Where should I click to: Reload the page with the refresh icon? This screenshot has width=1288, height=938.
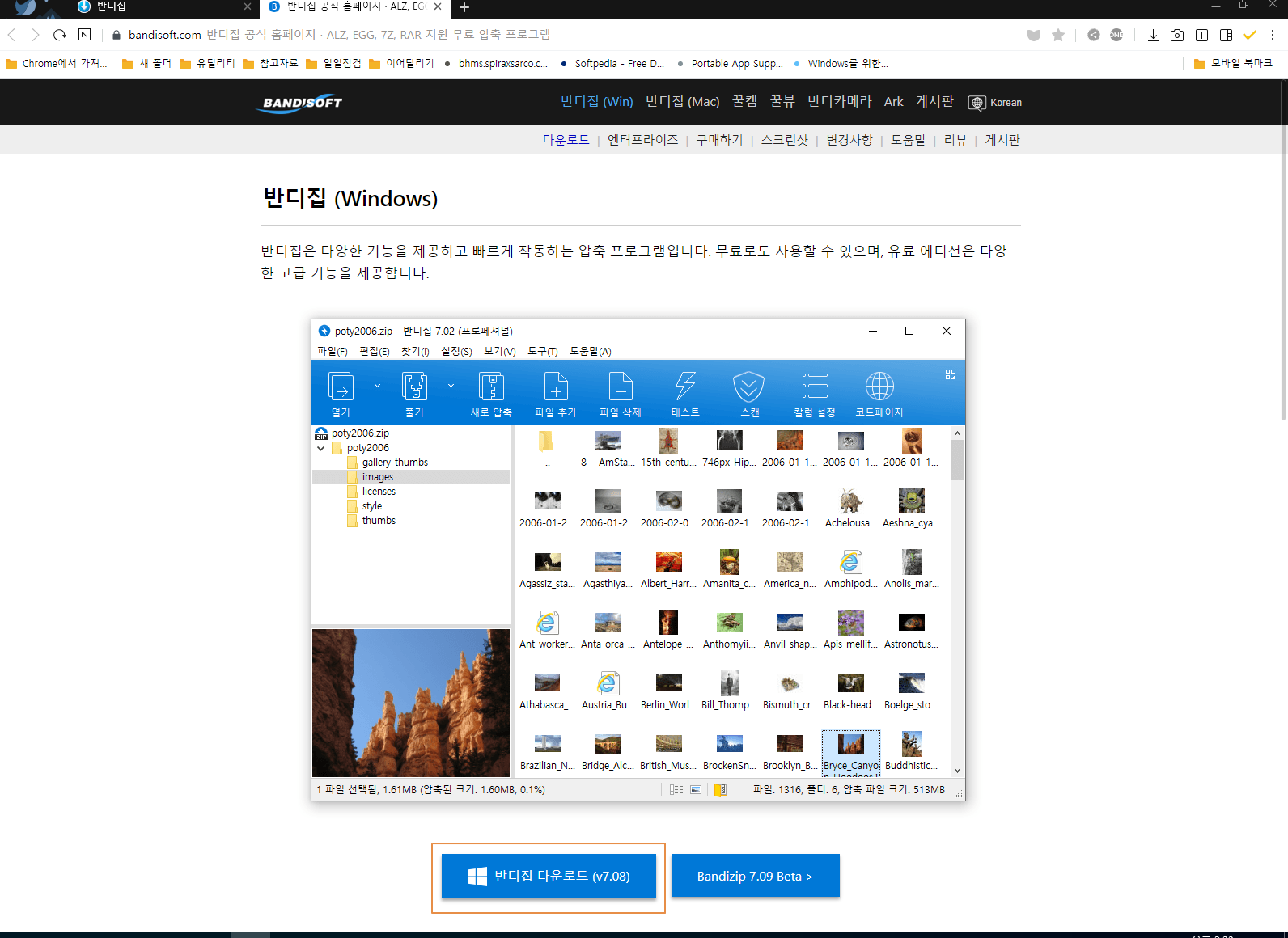click(59, 35)
